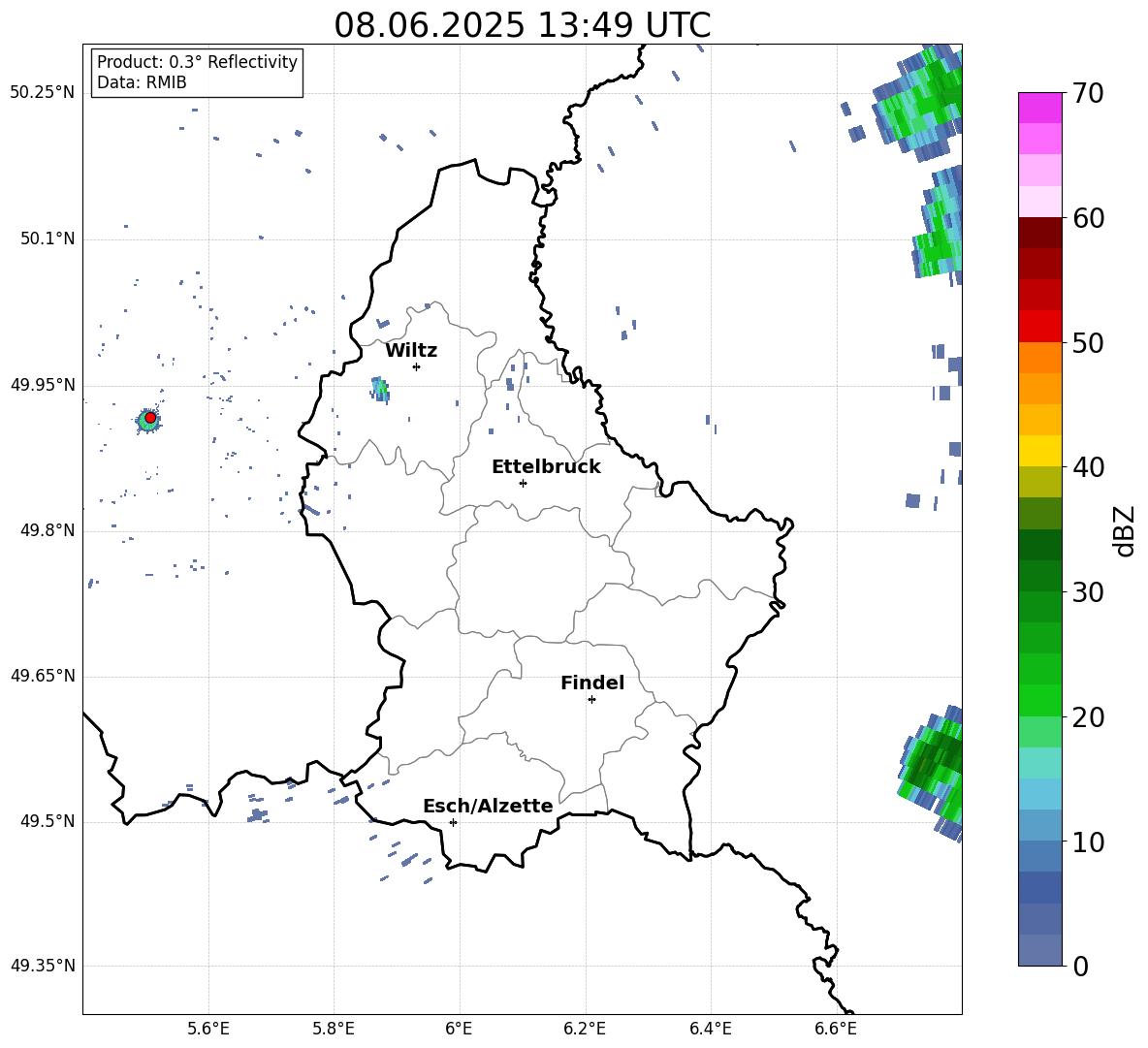1148x1048 pixels.
Task: Click the bright green colorbar segment above 20
Action: (x=1040, y=700)
